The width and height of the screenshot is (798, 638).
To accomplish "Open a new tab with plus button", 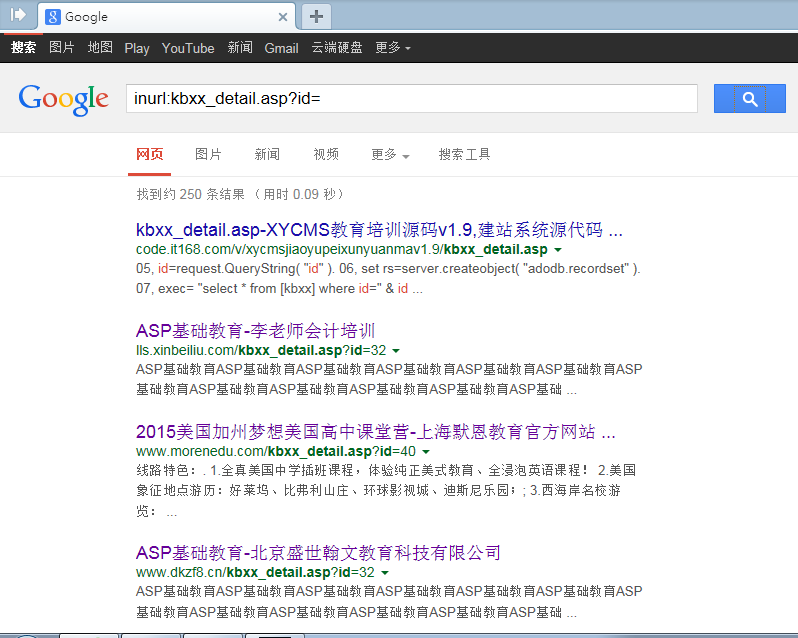I will click(x=317, y=16).
